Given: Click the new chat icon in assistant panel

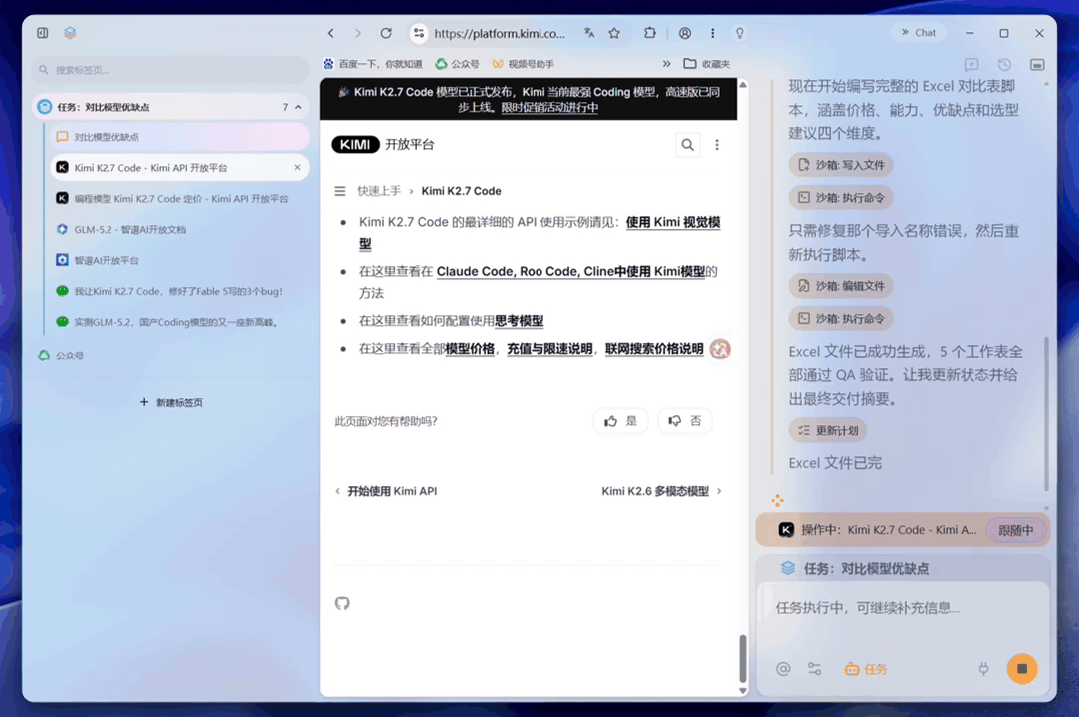Looking at the screenshot, I should pyautogui.click(x=972, y=65).
